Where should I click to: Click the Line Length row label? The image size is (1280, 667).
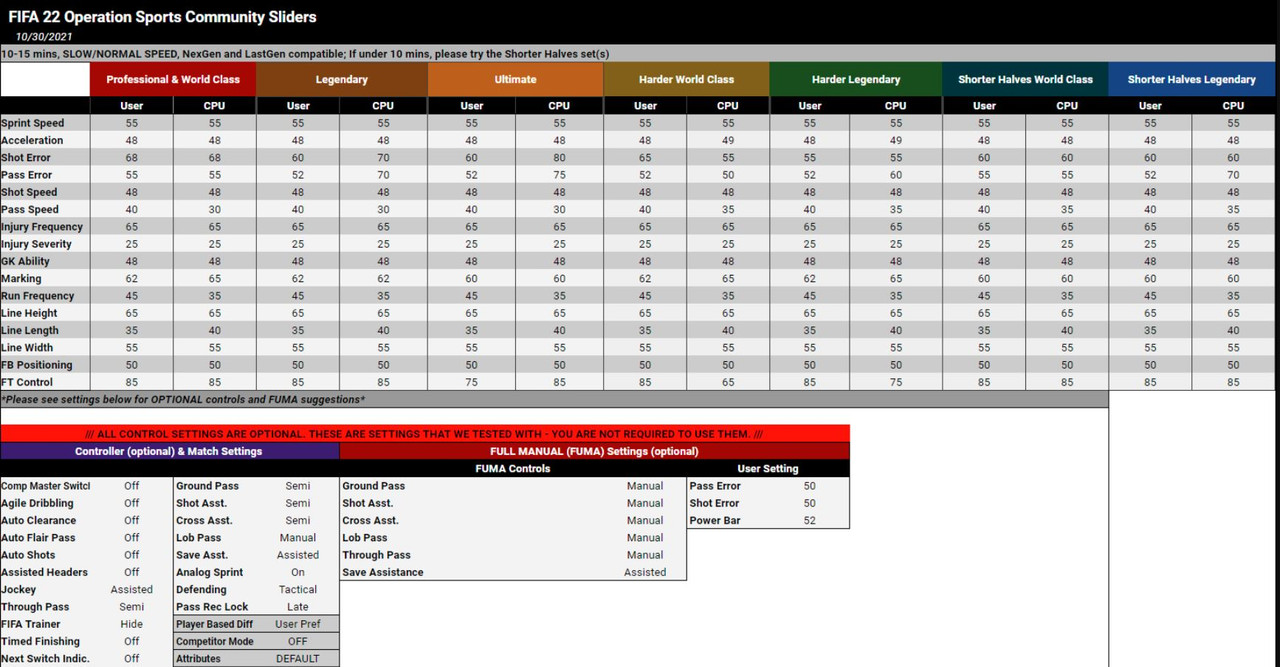click(x=30, y=331)
